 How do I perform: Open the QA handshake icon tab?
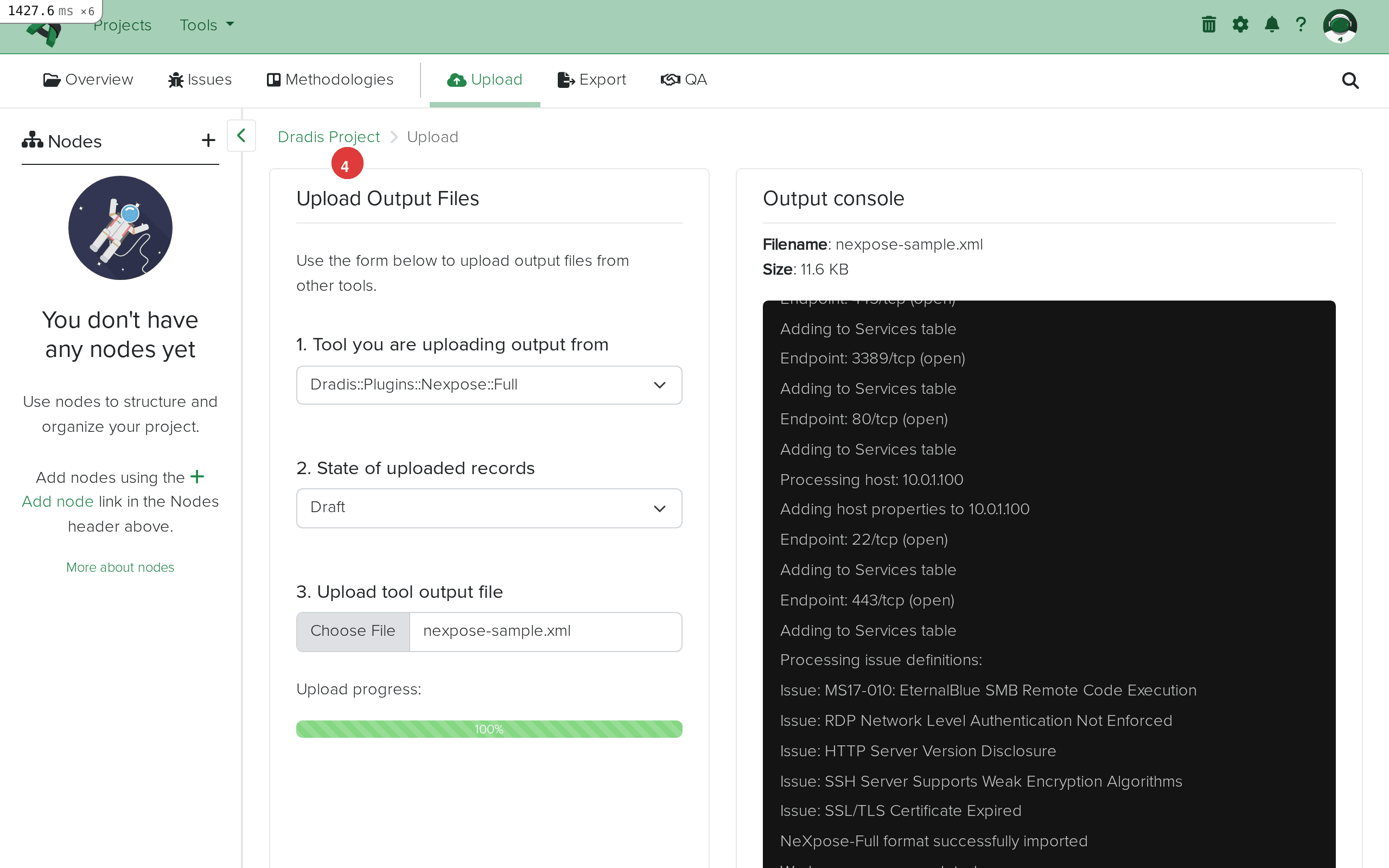(684, 79)
